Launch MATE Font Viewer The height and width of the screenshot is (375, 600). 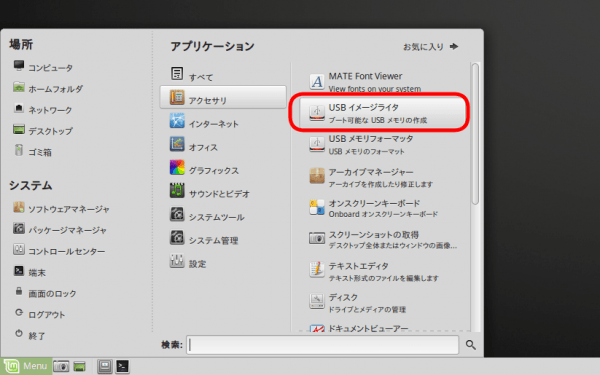pyautogui.click(x=383, y=82)
